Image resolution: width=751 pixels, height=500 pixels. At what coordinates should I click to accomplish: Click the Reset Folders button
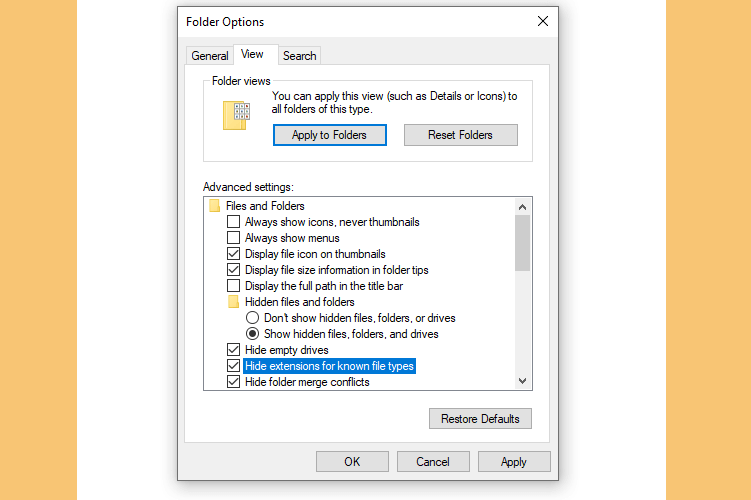point(460,135)
